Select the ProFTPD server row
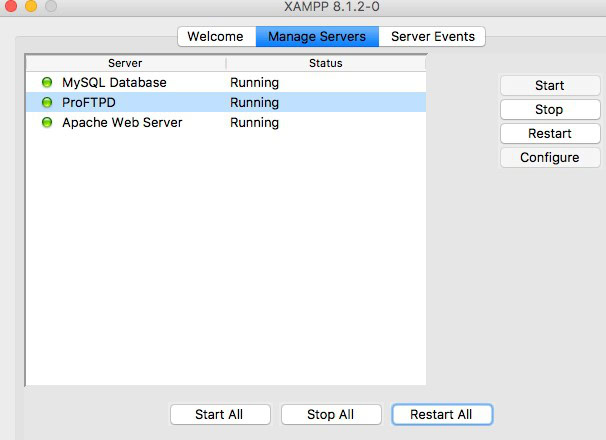This screenshot has width=606, height=440. pyautogui.click(x=226, y=102)
